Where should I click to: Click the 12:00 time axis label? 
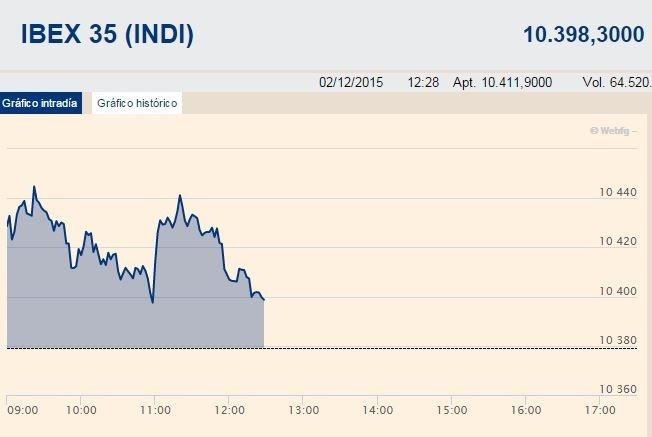tap(230, 410)
